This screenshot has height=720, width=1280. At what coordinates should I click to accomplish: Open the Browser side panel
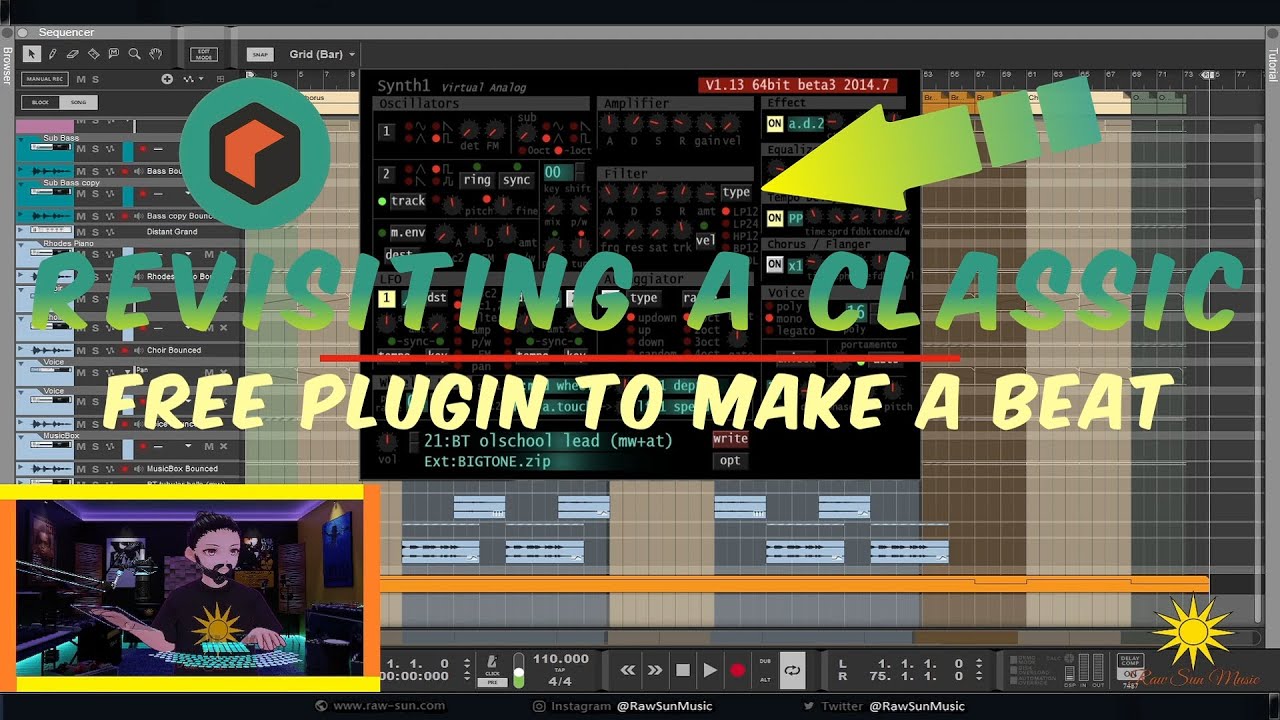6,64
